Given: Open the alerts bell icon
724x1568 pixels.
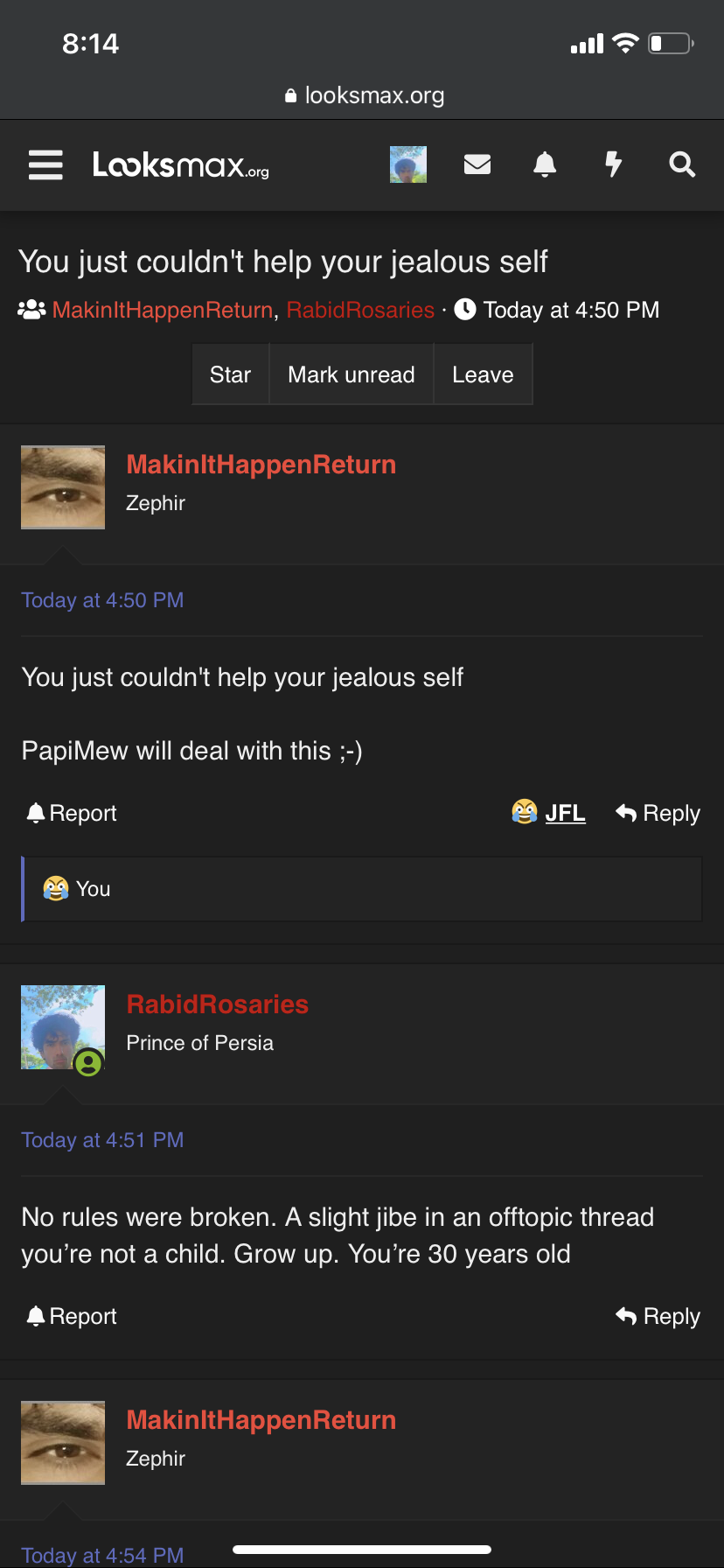Looking at the screenshot, I should tap(545, 164).
